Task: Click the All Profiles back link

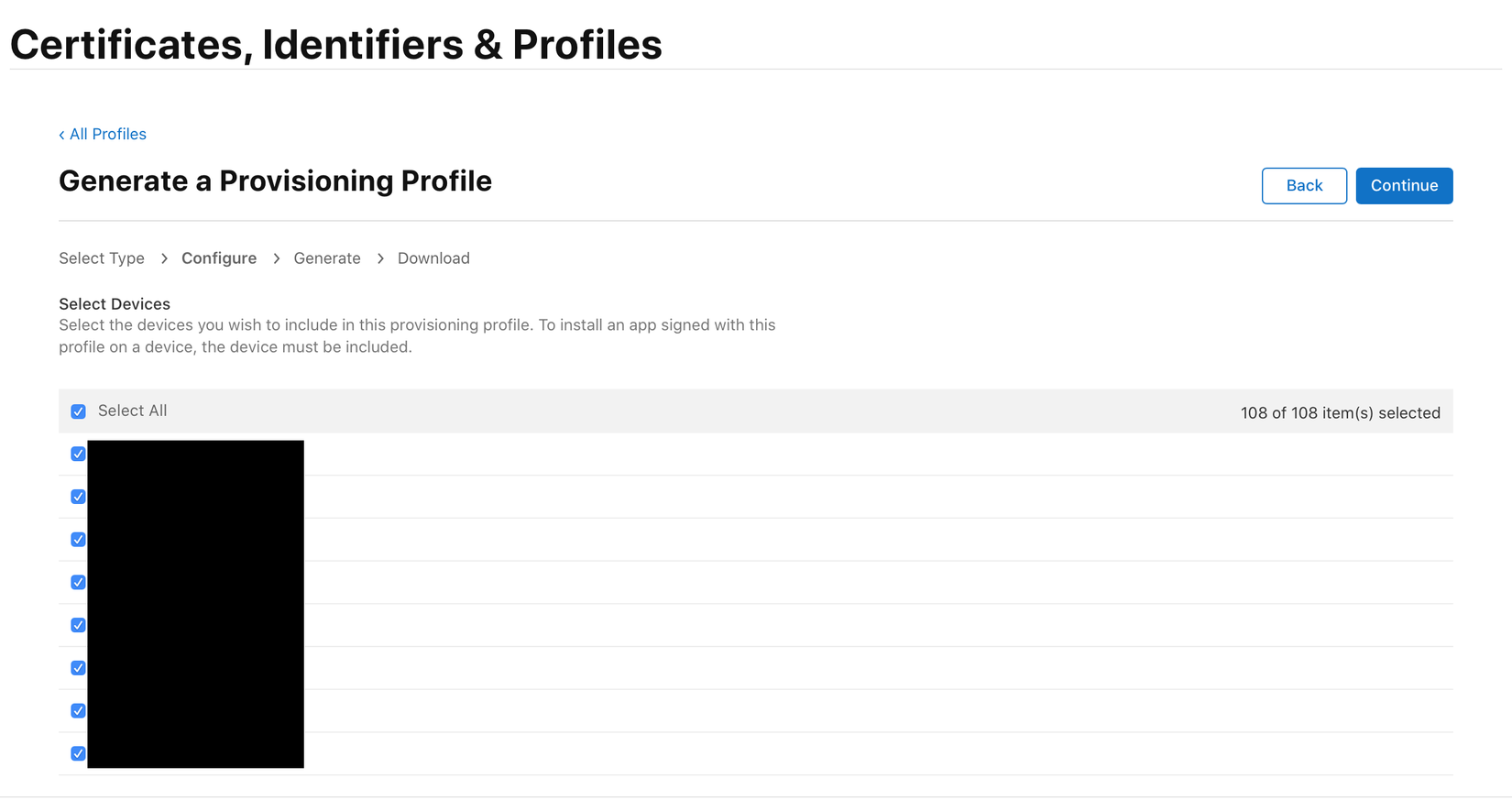Action: (x=103, y=134)
